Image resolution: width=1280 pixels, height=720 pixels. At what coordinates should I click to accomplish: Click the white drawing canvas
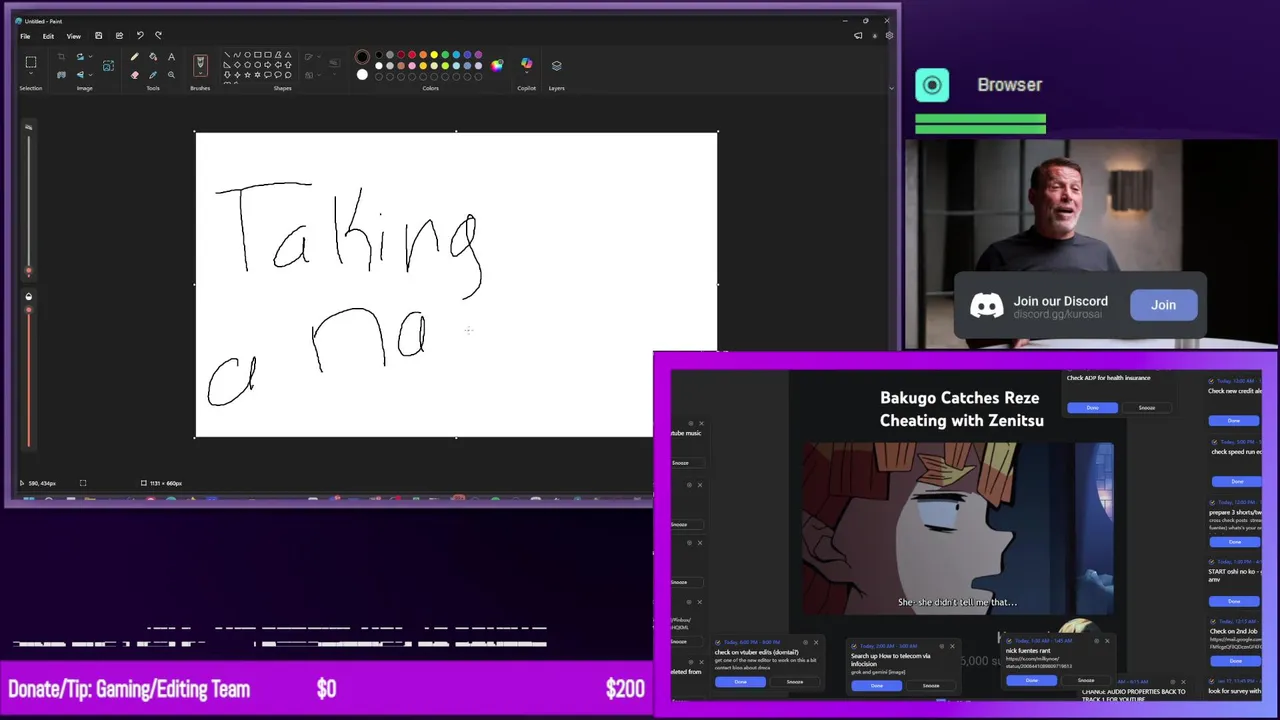tap(456, 284)
